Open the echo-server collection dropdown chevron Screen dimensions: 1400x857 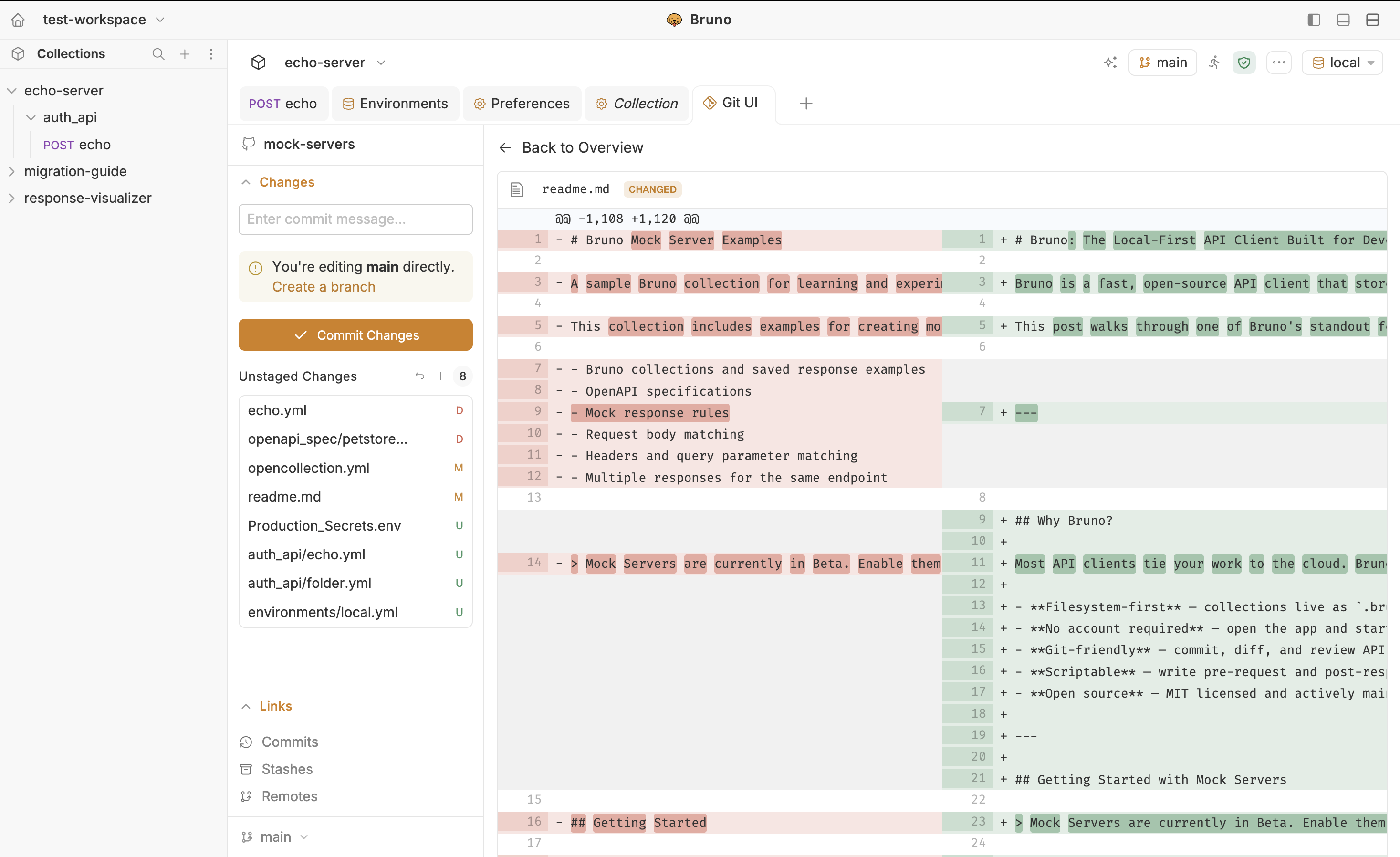point(381,63)
